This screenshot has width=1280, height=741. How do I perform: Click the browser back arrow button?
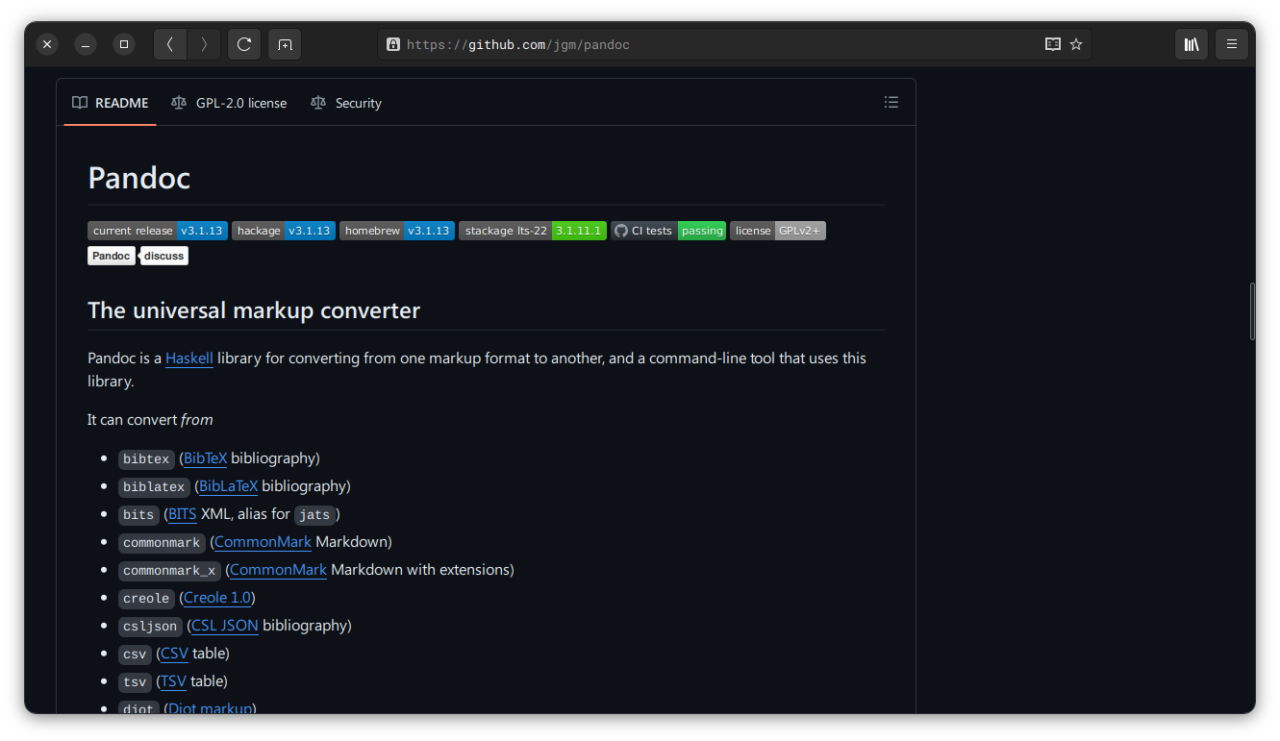(x=170, y=44)
